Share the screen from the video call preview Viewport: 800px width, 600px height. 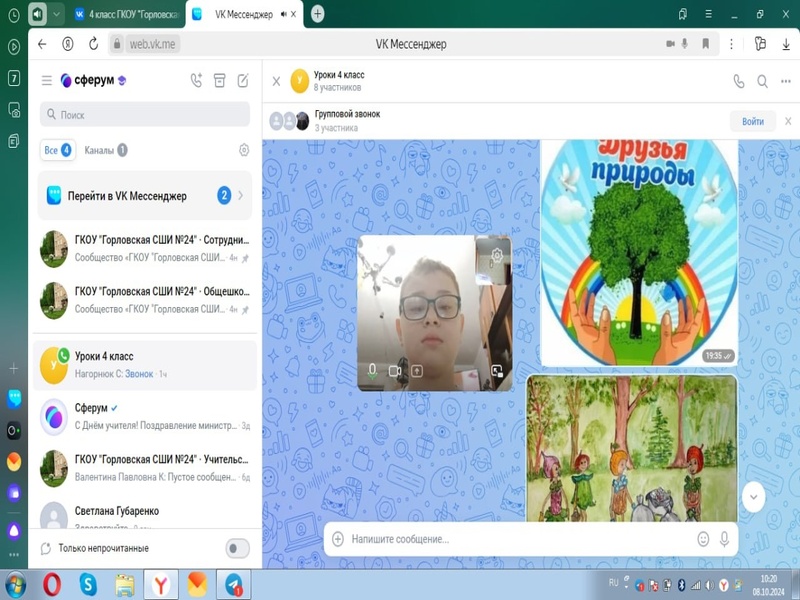click(x=417, y=371)
